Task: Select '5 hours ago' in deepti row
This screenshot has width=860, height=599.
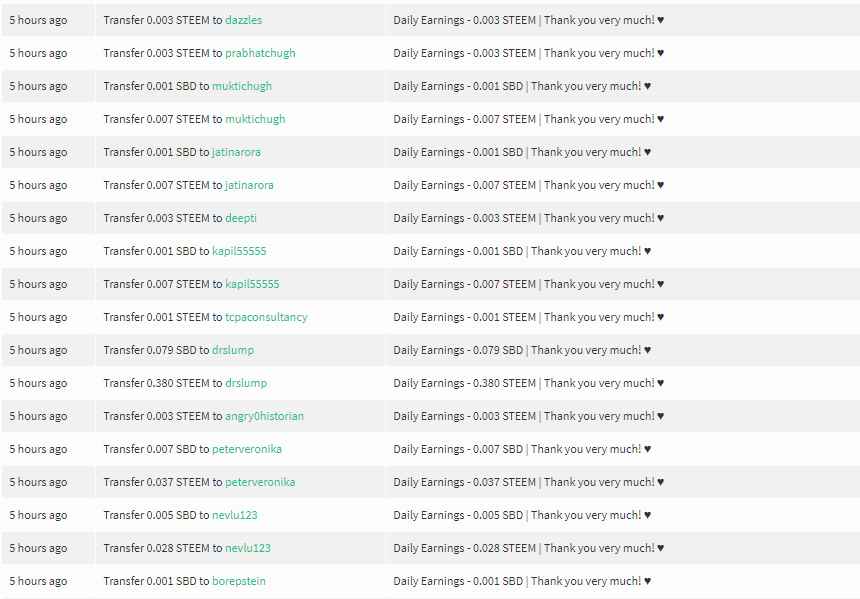Action: tap(38, 218)
